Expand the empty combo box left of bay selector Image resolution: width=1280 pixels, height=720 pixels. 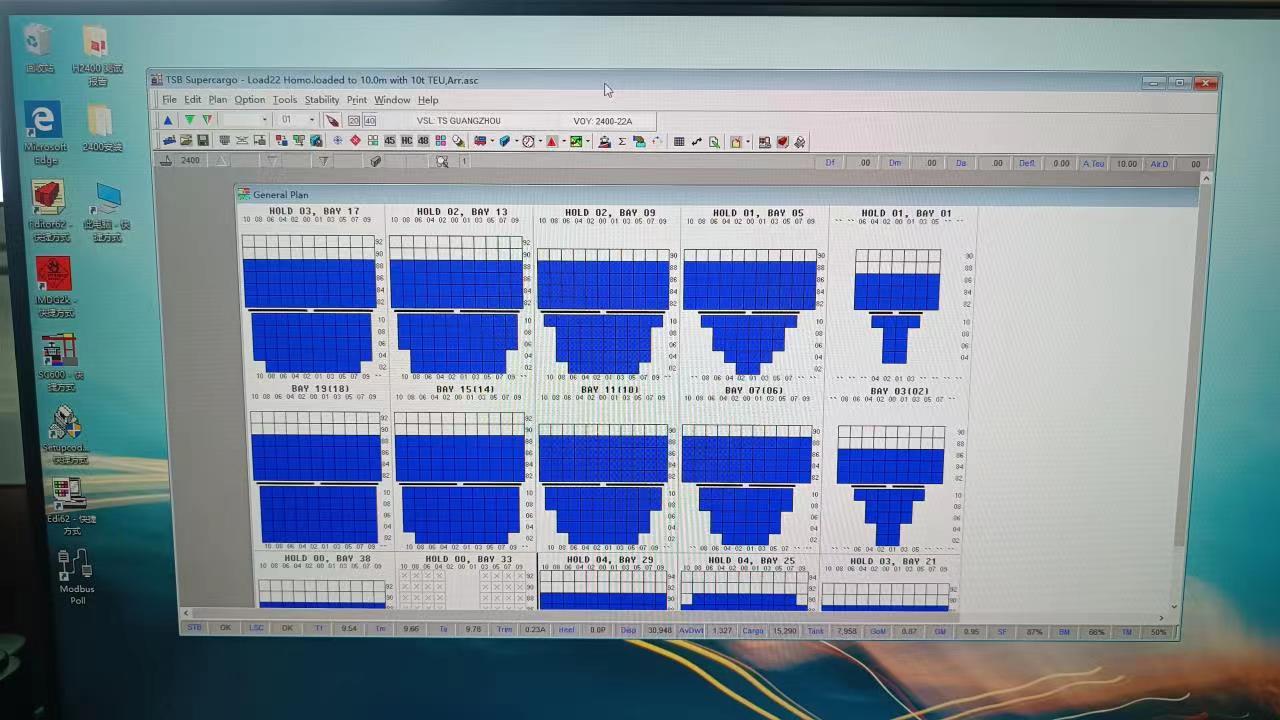pos(264,120)
